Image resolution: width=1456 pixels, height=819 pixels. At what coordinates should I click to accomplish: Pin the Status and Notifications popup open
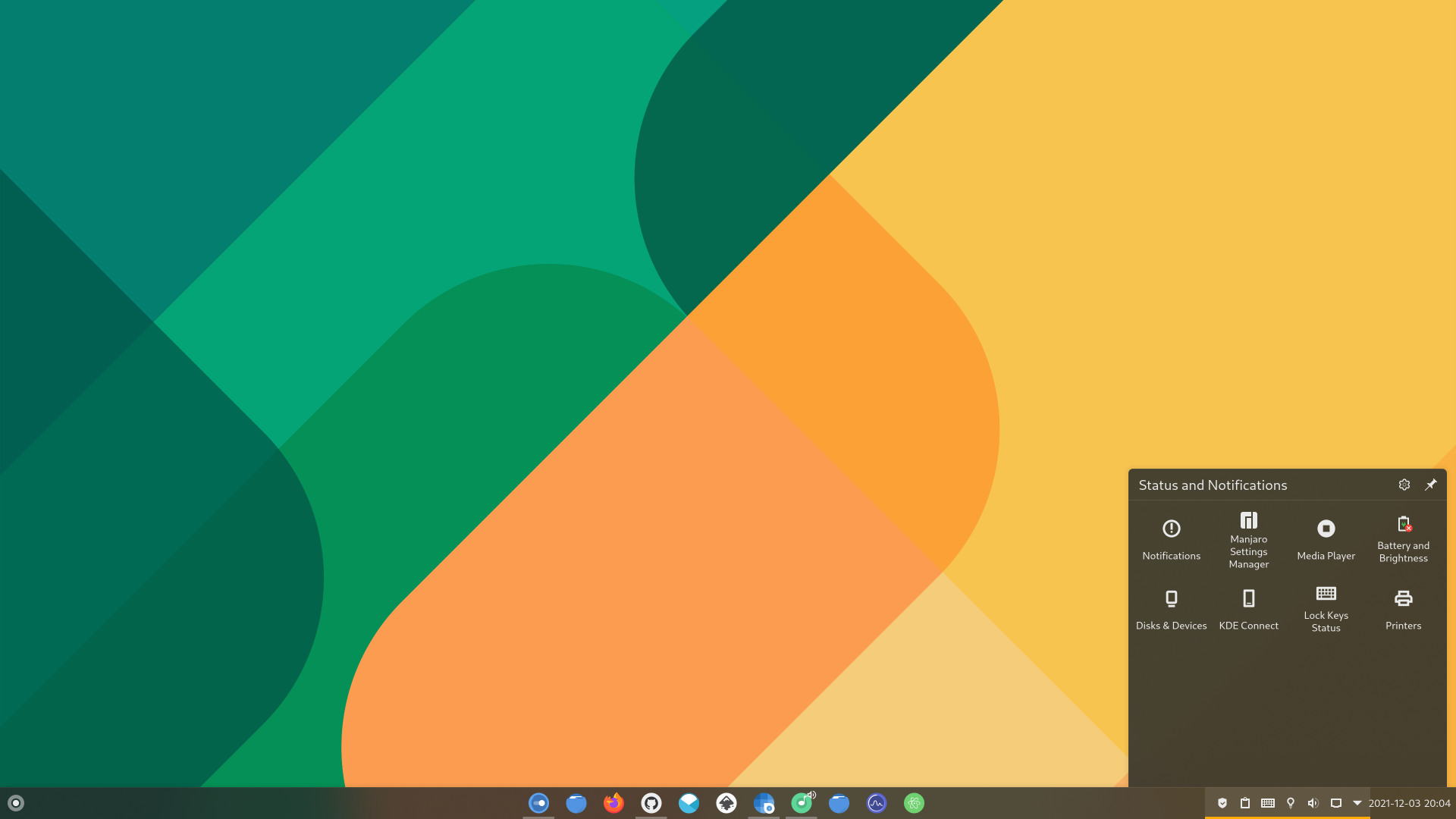point(1430,485)
